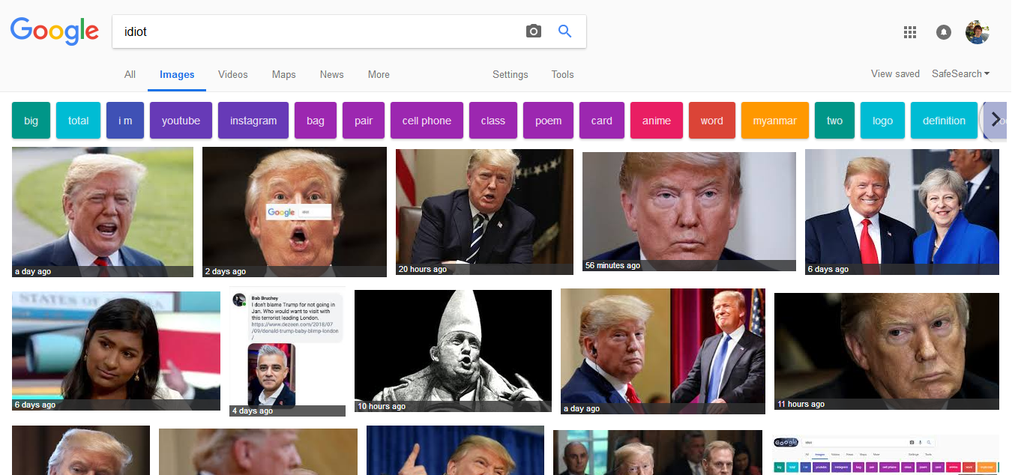
Task: Expand the SafeSearch dropdown
Action: [960, 74]
